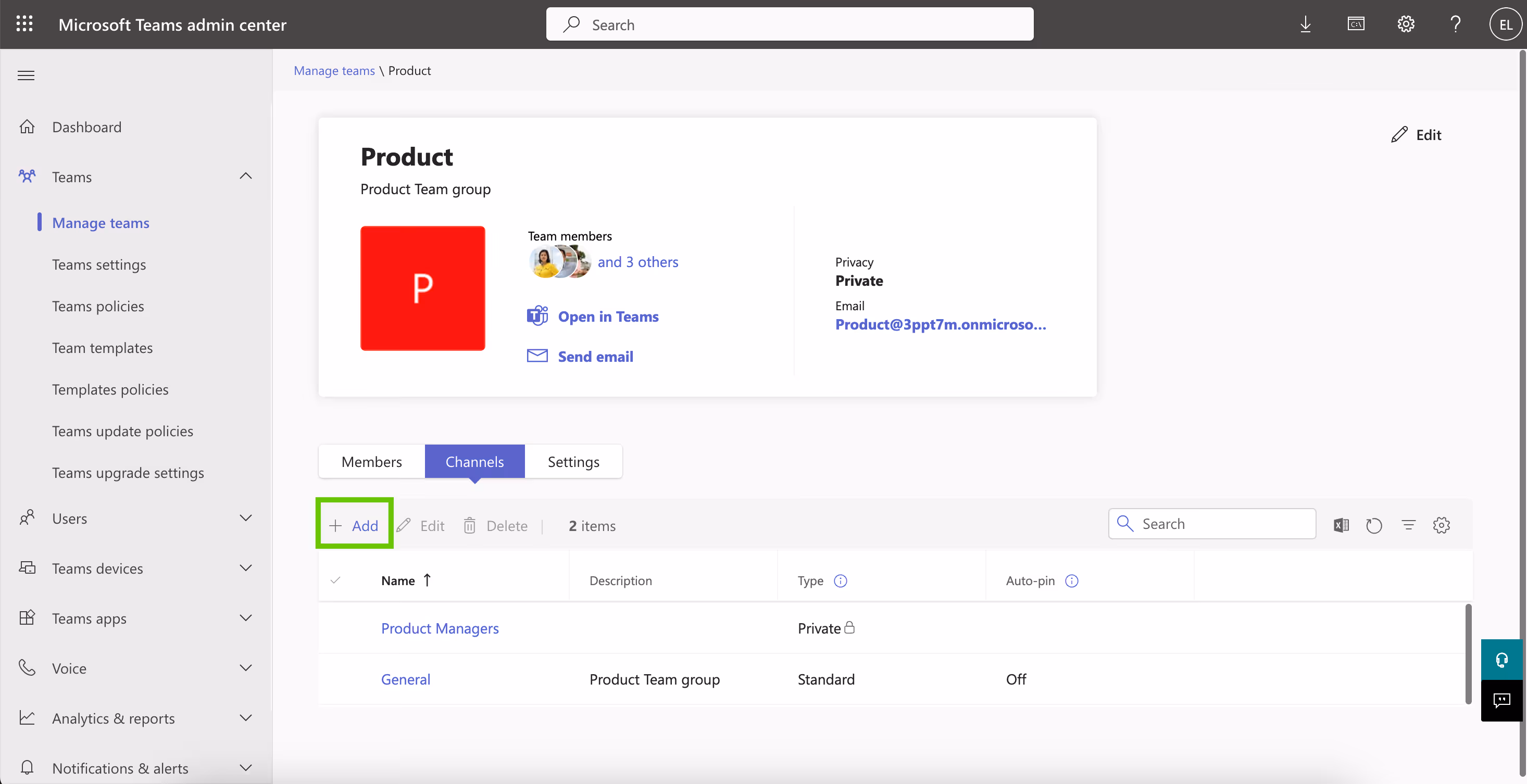Switch to the Settings tab

pos(573,462)
